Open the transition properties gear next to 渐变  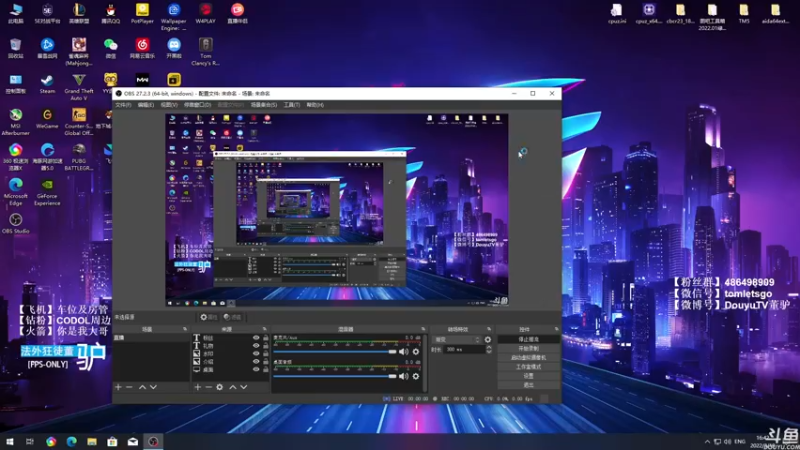488,339
